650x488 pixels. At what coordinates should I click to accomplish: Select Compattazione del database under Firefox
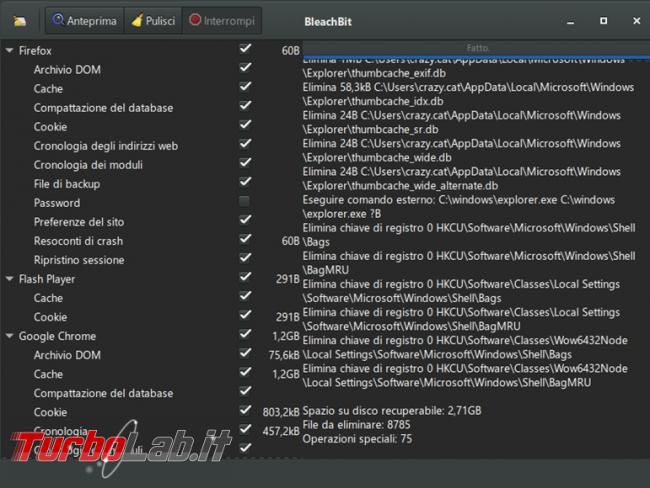[103, 108]
